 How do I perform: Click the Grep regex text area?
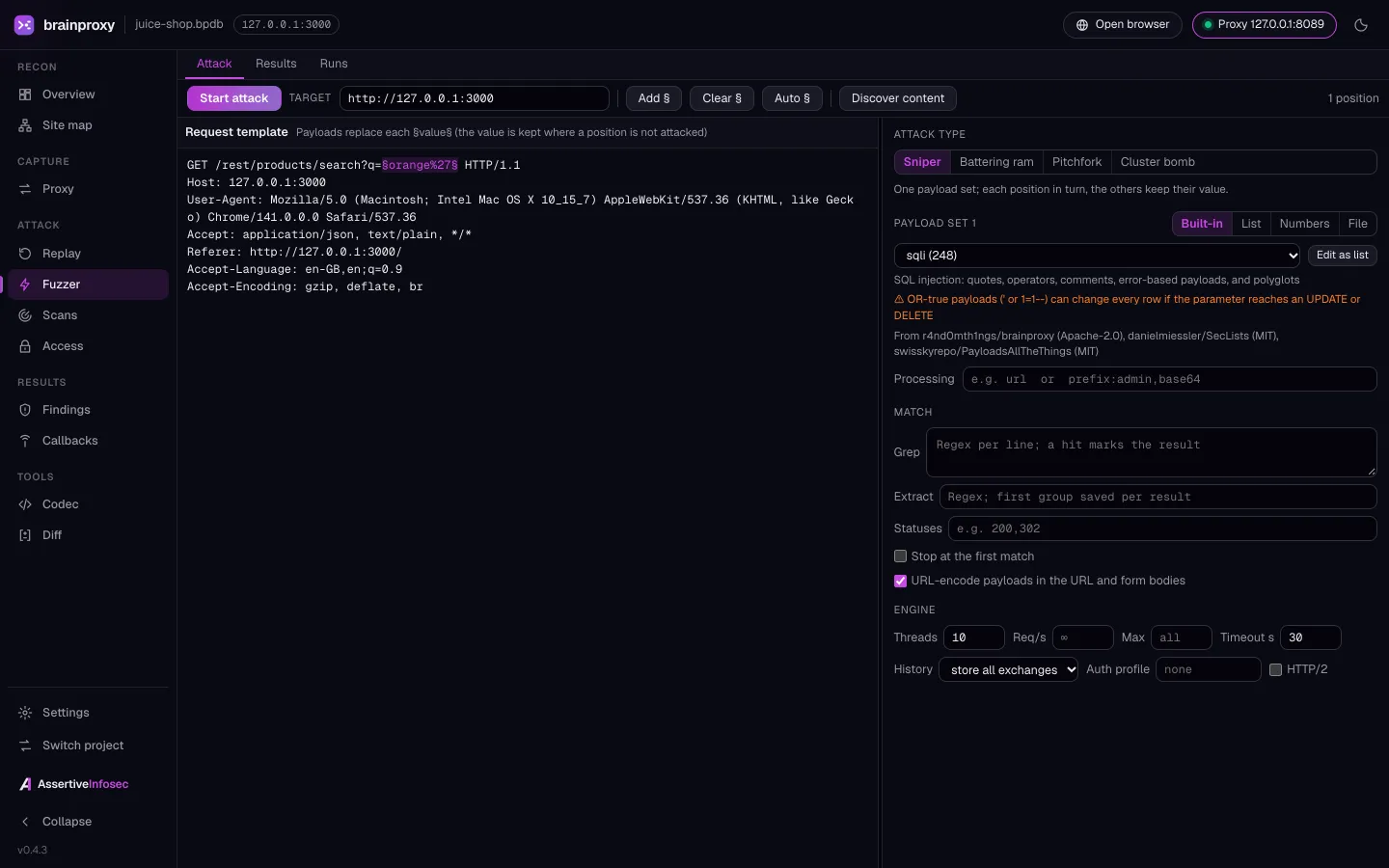pos(1151,452)
